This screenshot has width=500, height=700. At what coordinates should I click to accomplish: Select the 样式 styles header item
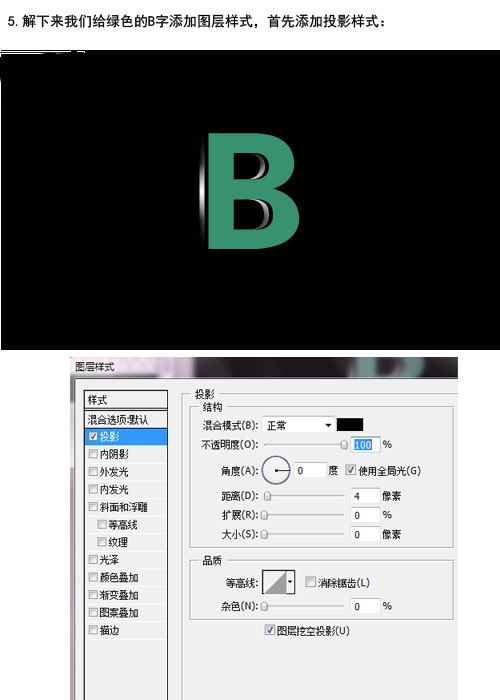tap(126, 400)
